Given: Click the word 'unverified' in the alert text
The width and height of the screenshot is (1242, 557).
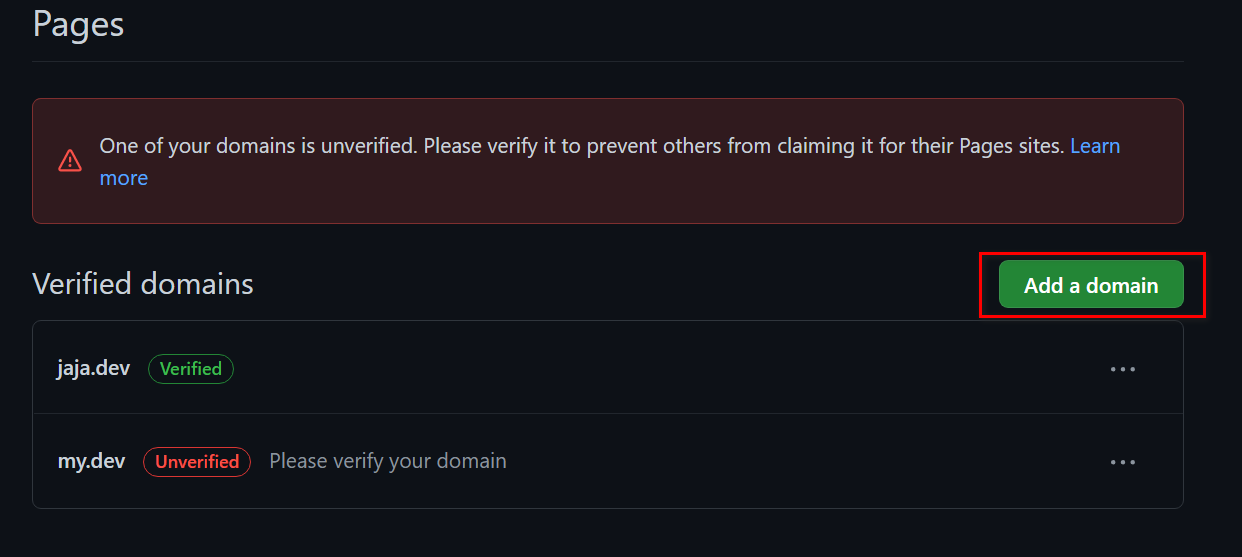Looking at the screenshot, I should tap(367, 146).
